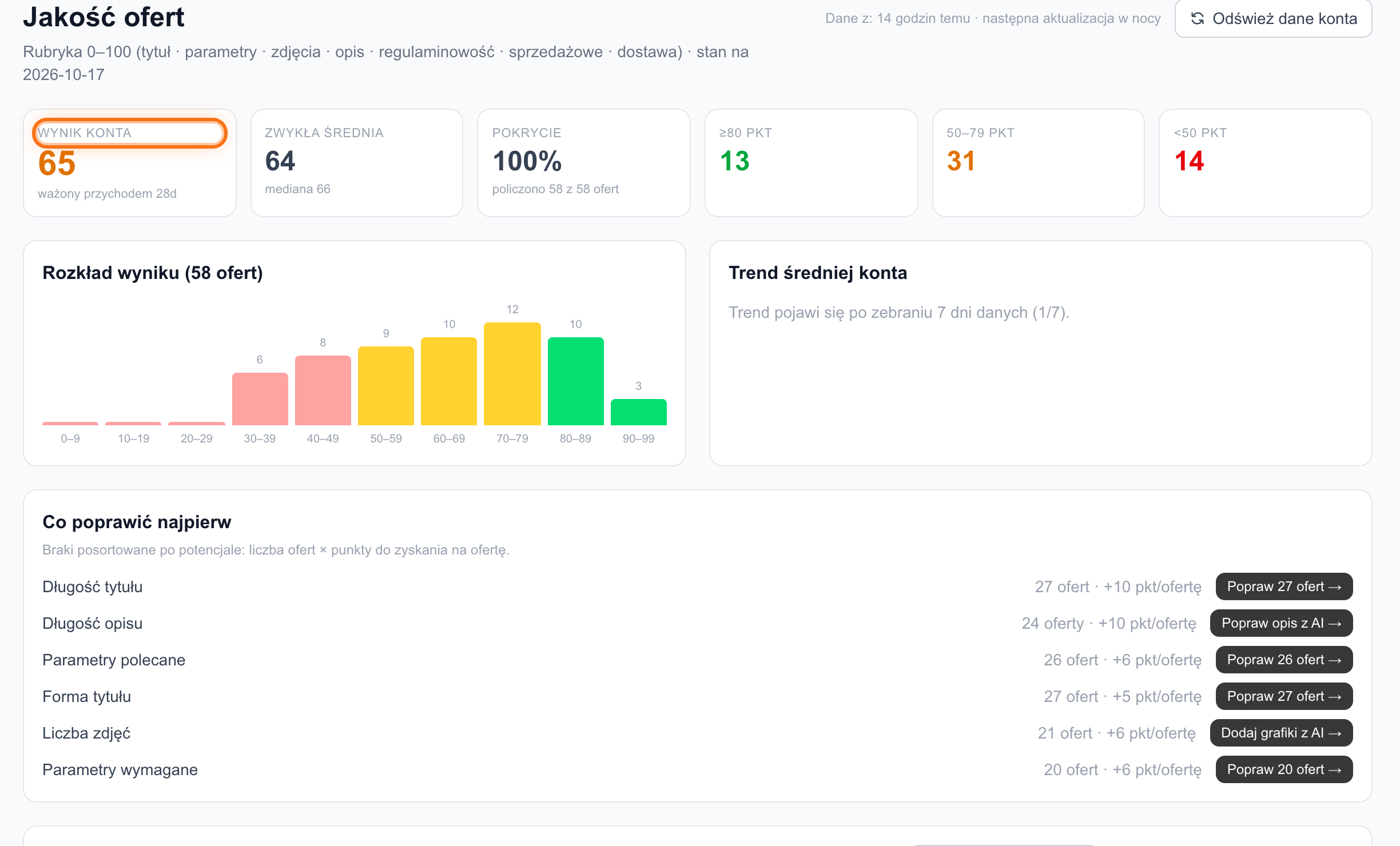The width and height of the screenshot is (1400, 846).
Task: Click the green 90–99 histogram bar
Action: coord(639,412)
